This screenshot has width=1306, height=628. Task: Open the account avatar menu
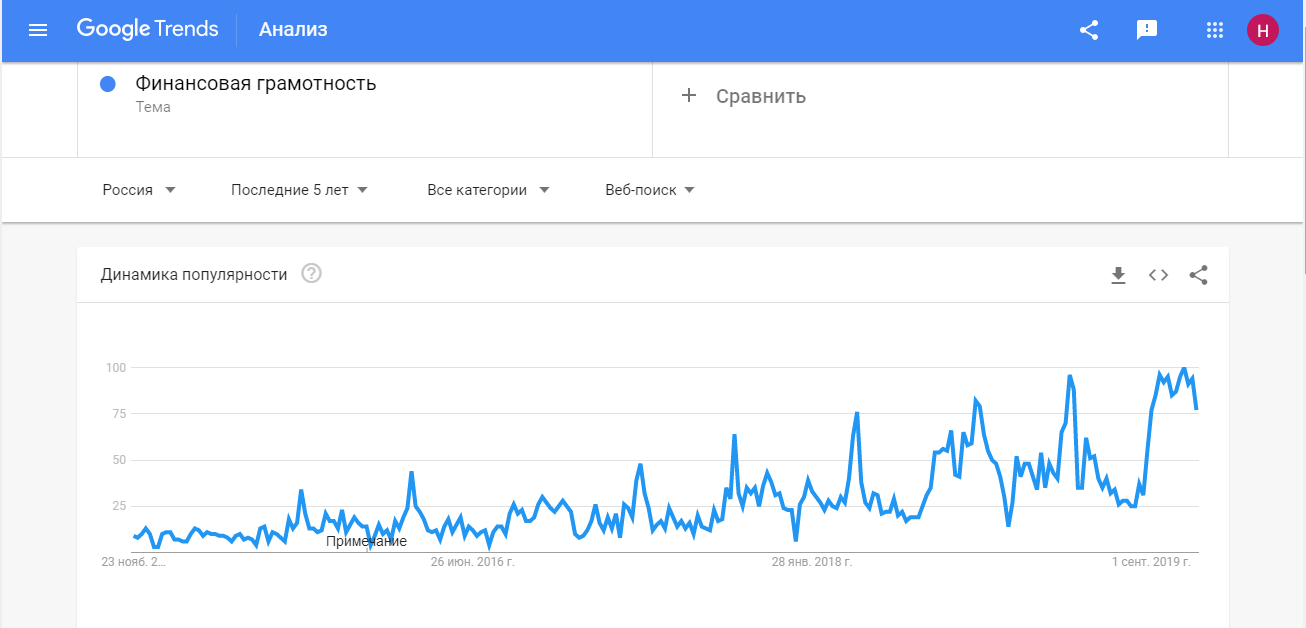click(1263, 30)
